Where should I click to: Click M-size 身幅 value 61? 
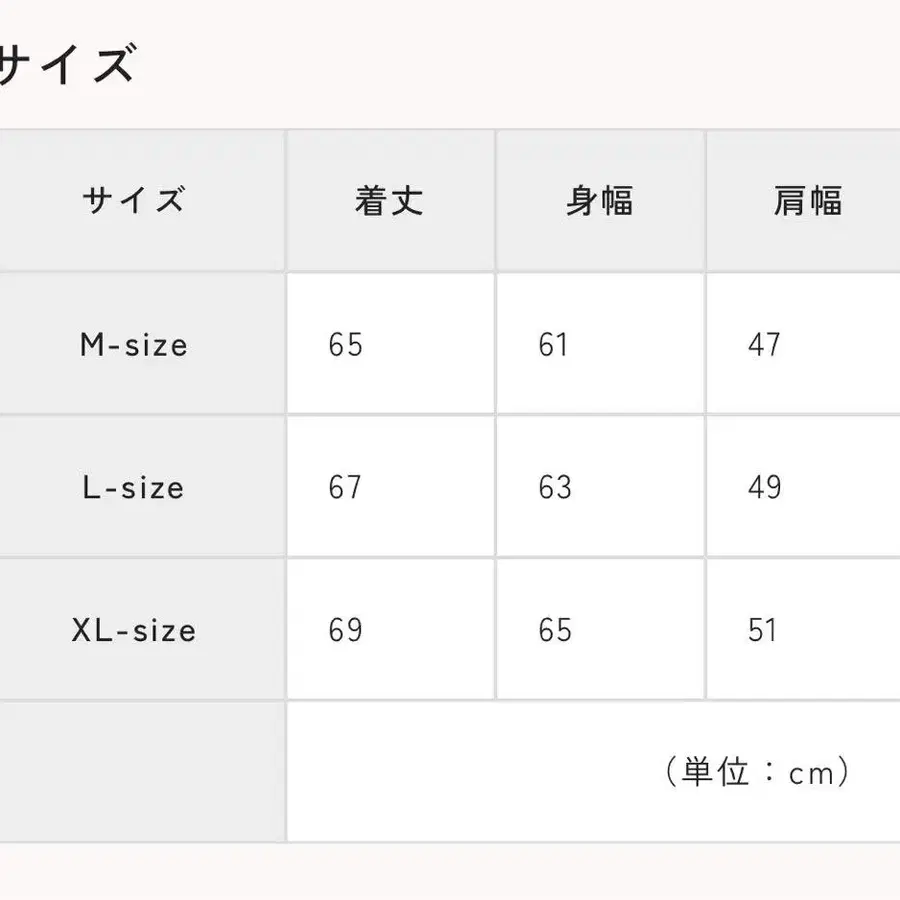coord(554,346)
